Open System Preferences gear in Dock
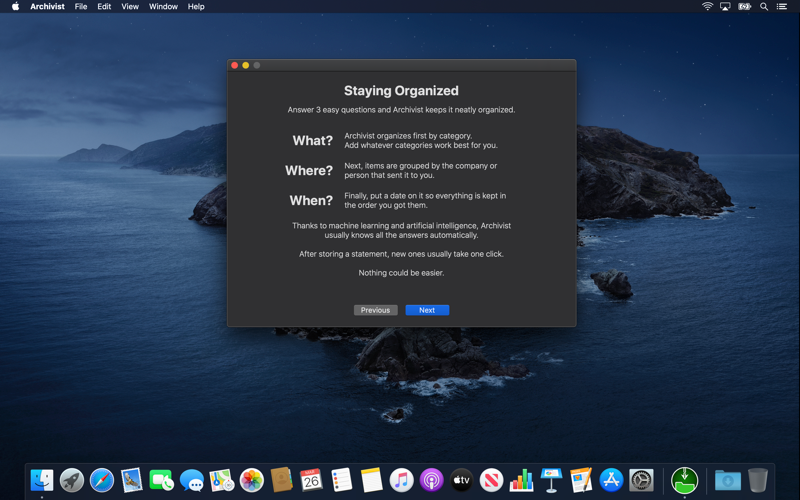 pos(641,480)
